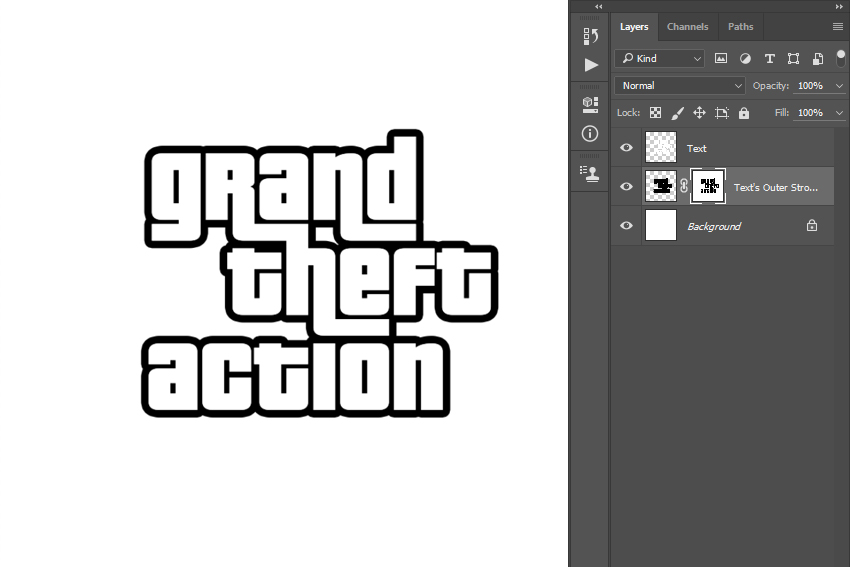Turn layer filtering on or off
This screenshot has height=567, width=850.
[x=841, y=58]
